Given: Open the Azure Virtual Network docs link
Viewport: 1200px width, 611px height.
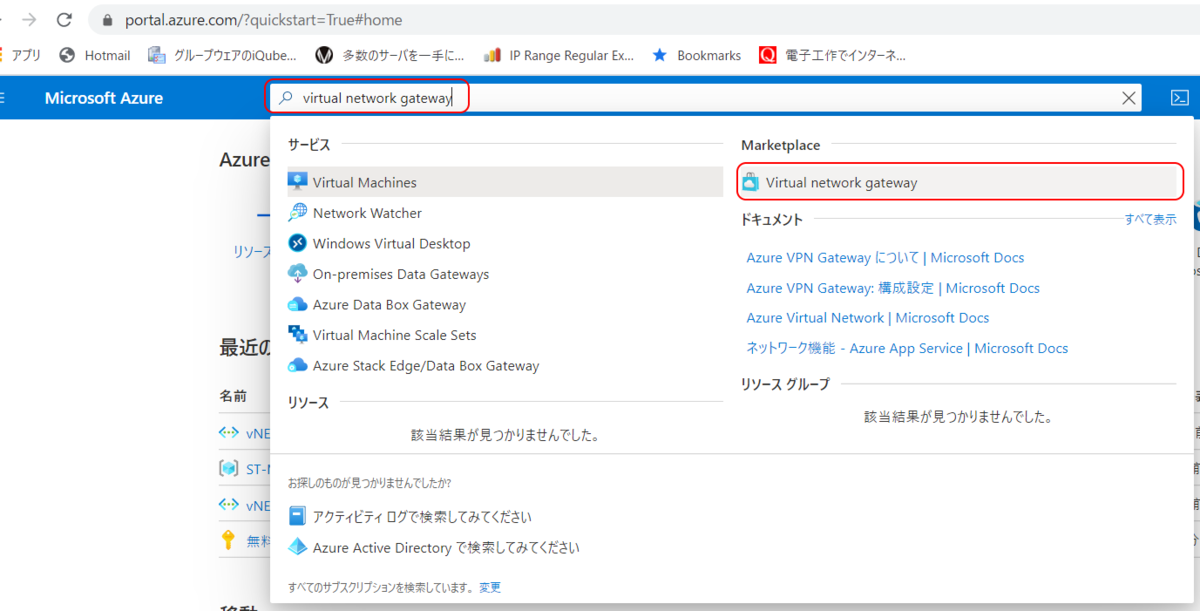Looking at the screenshot, I should pos(868,318).
